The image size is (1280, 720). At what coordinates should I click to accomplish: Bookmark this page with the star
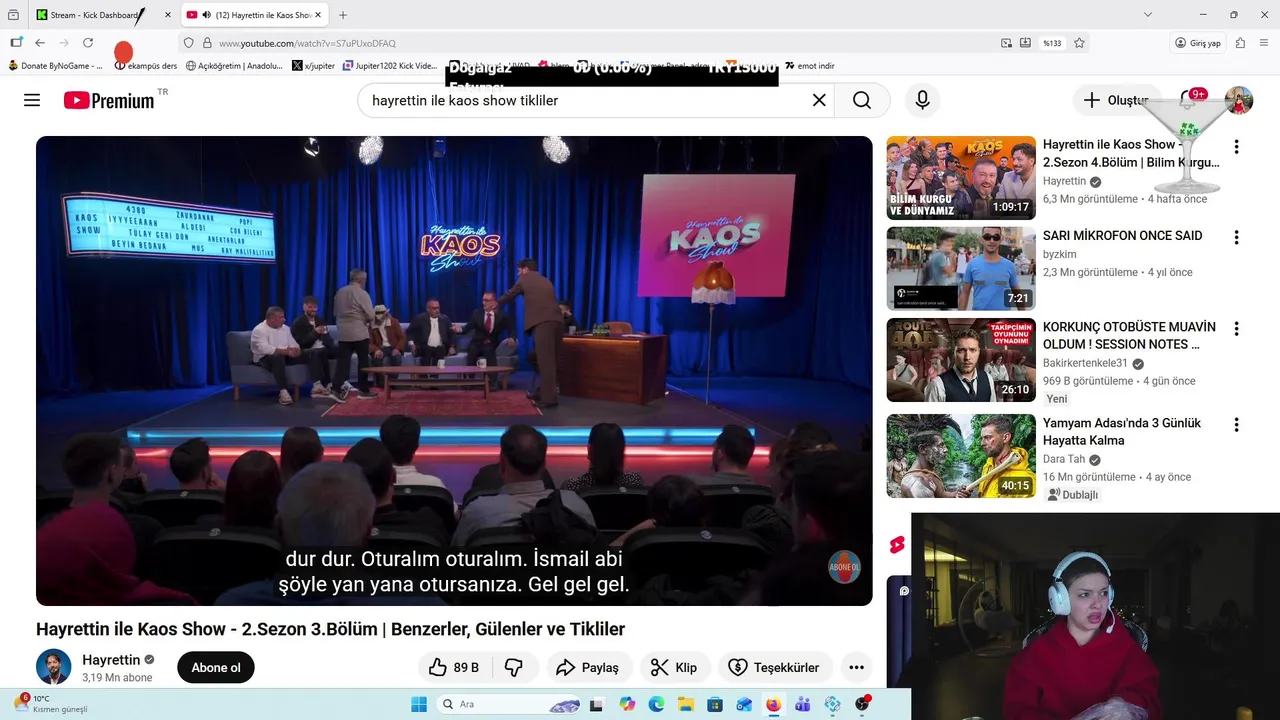coord(1079,43)
